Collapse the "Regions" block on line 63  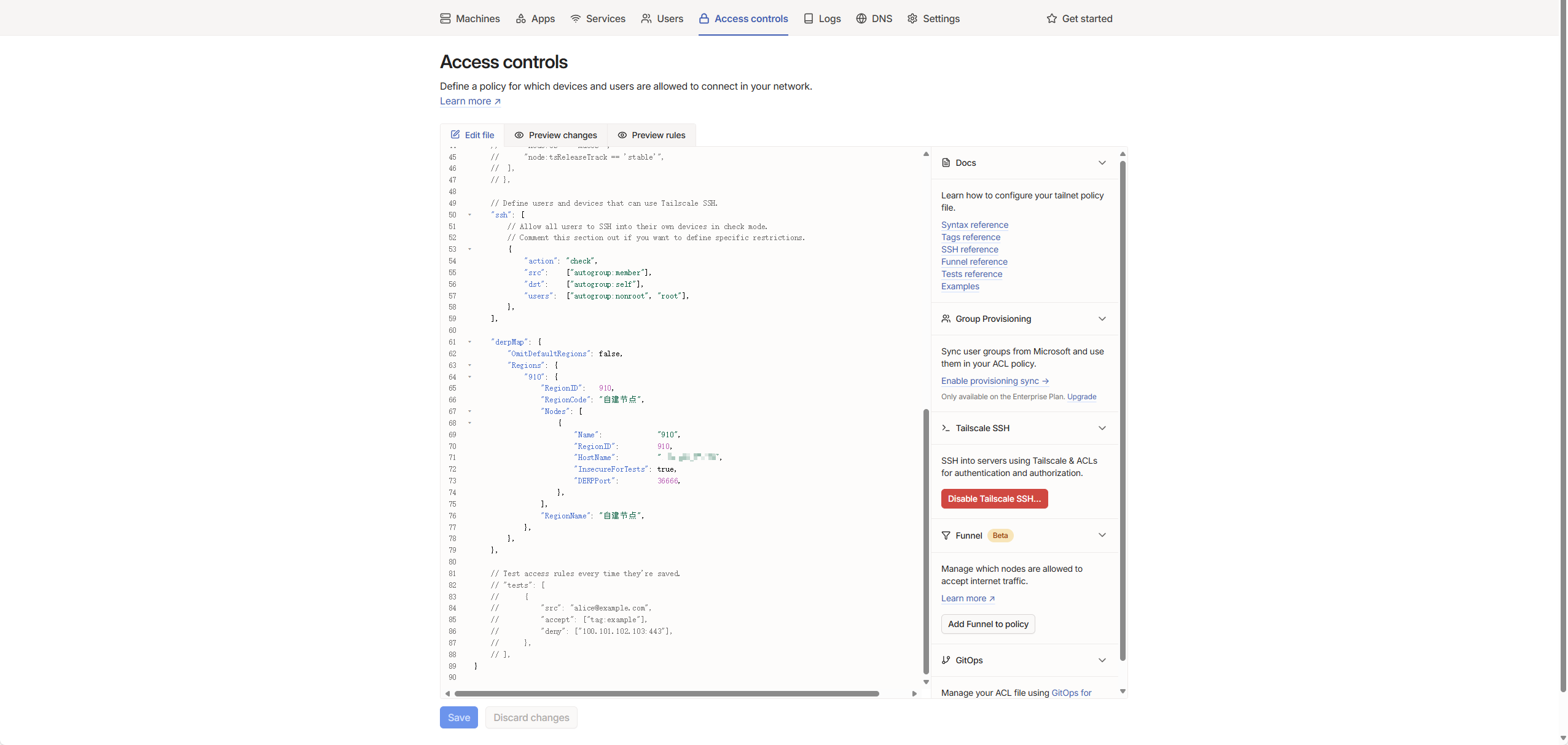click(x=470, y=365)
